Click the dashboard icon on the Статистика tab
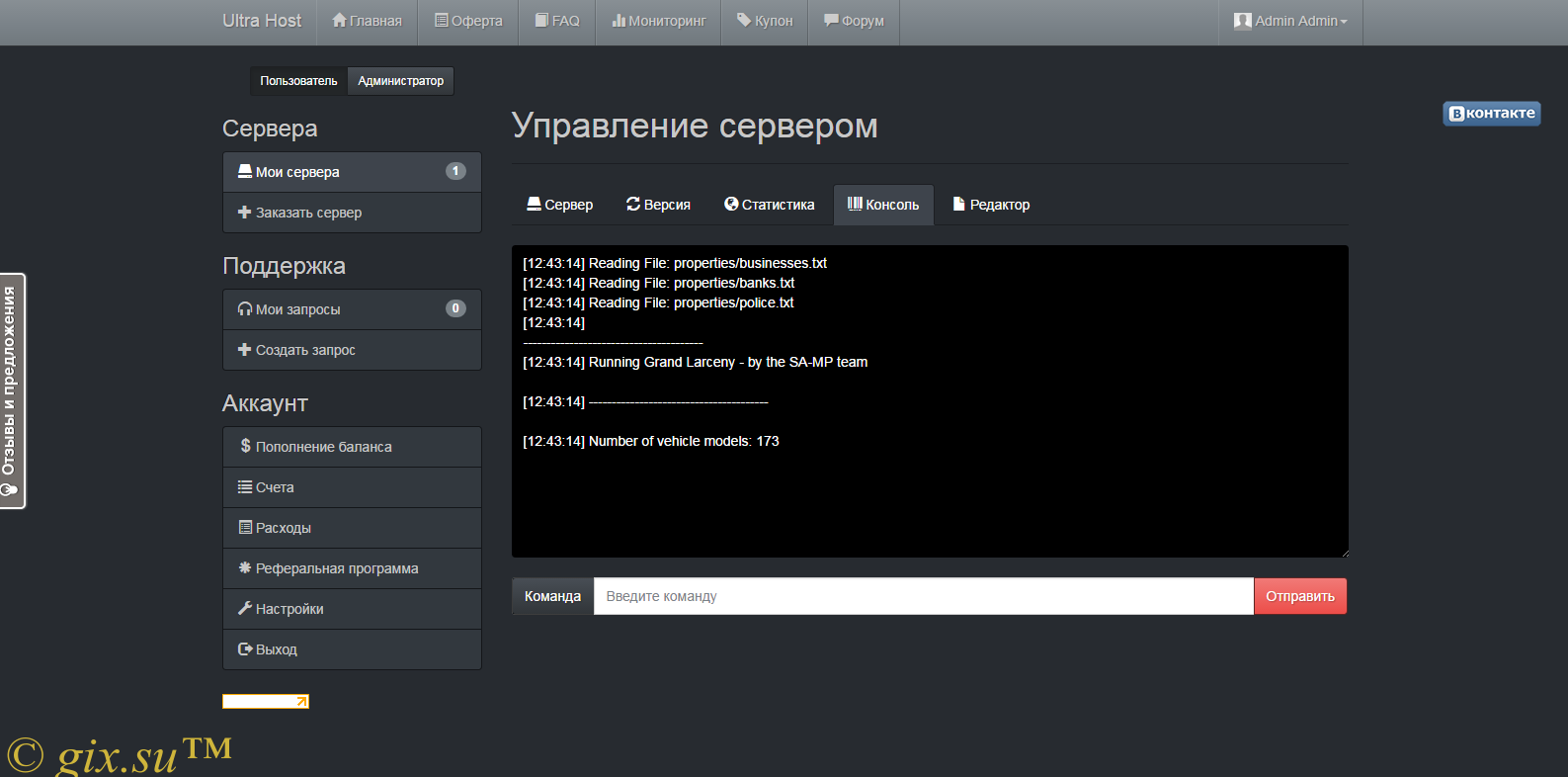Image resolution: width=1568 pixels, height=777 pixels. coord(731,204)
